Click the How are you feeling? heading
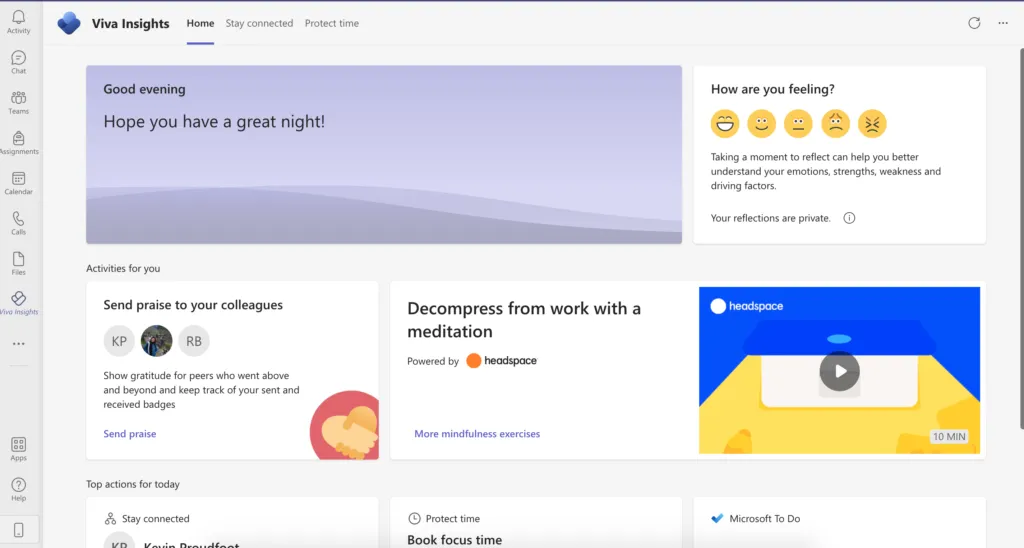Viewport: 1024px width, 548px height. (773, 89)
